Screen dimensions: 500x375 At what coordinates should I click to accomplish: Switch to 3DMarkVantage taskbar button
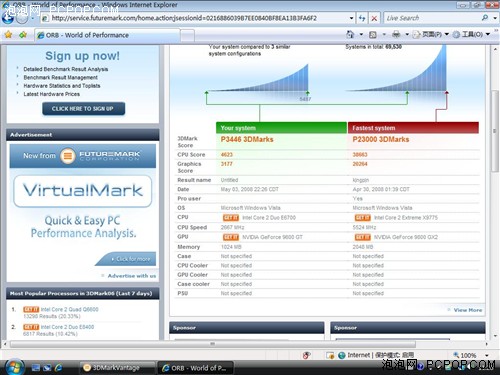tap(117, 368)
